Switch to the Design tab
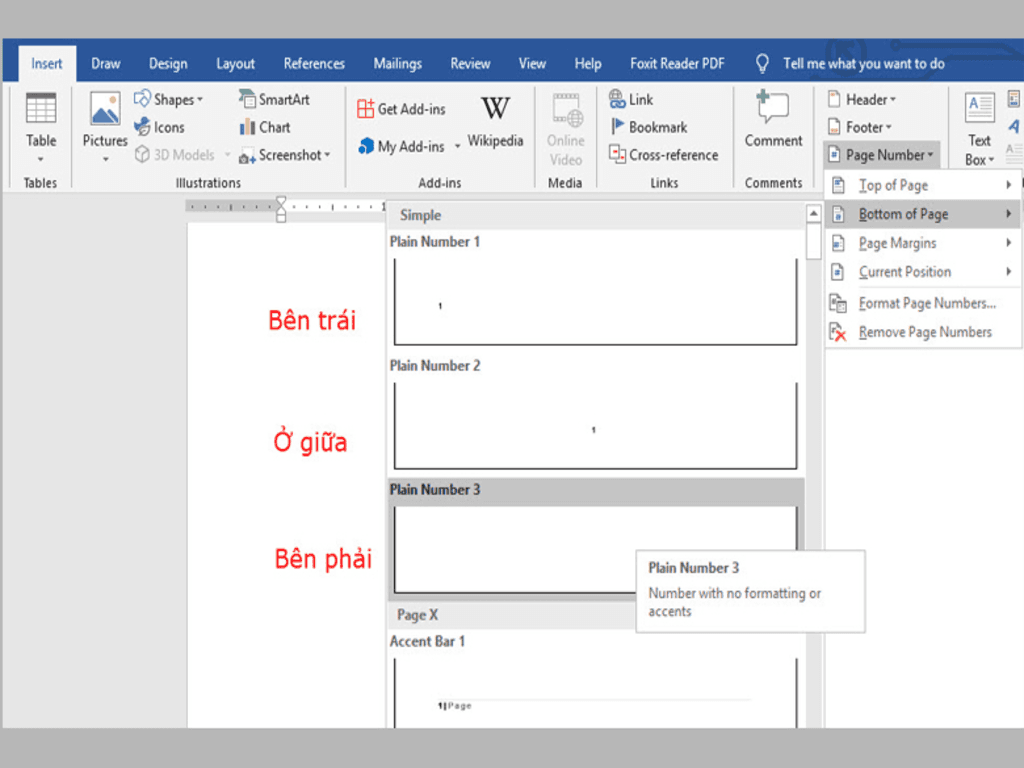1024x768 pixels. 168,63
